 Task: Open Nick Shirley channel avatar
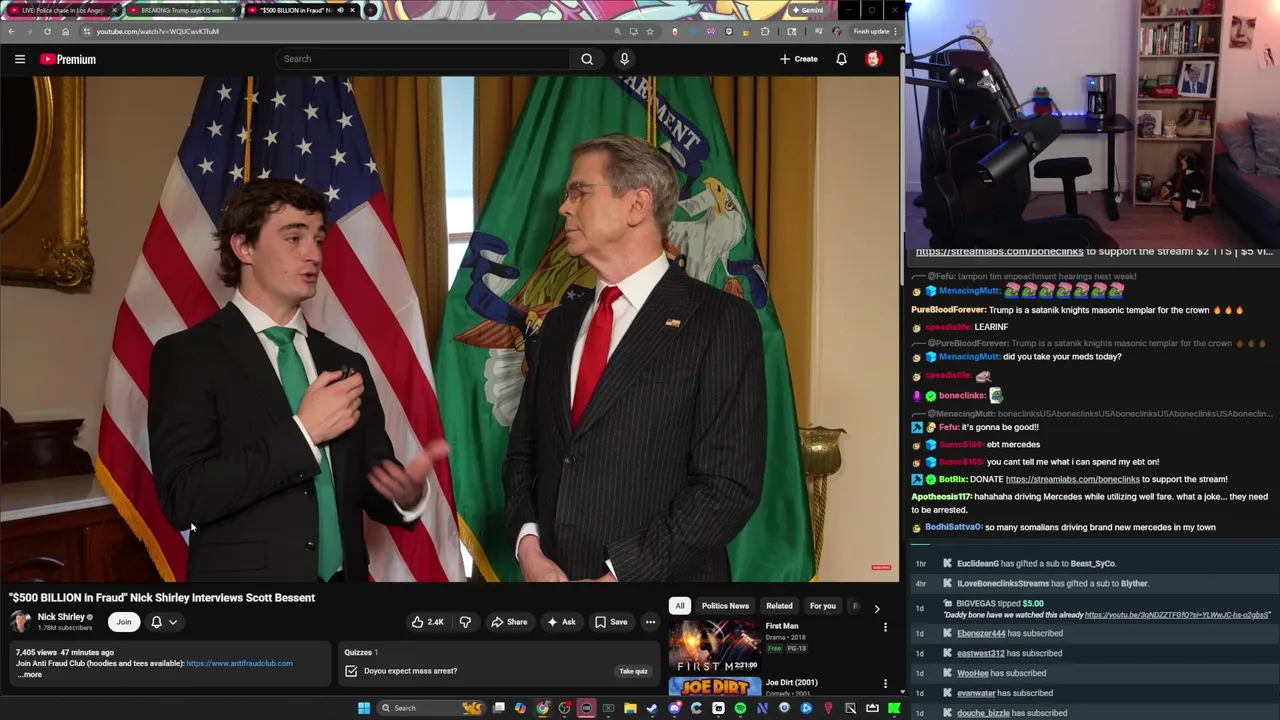click(x=20, y=622)
